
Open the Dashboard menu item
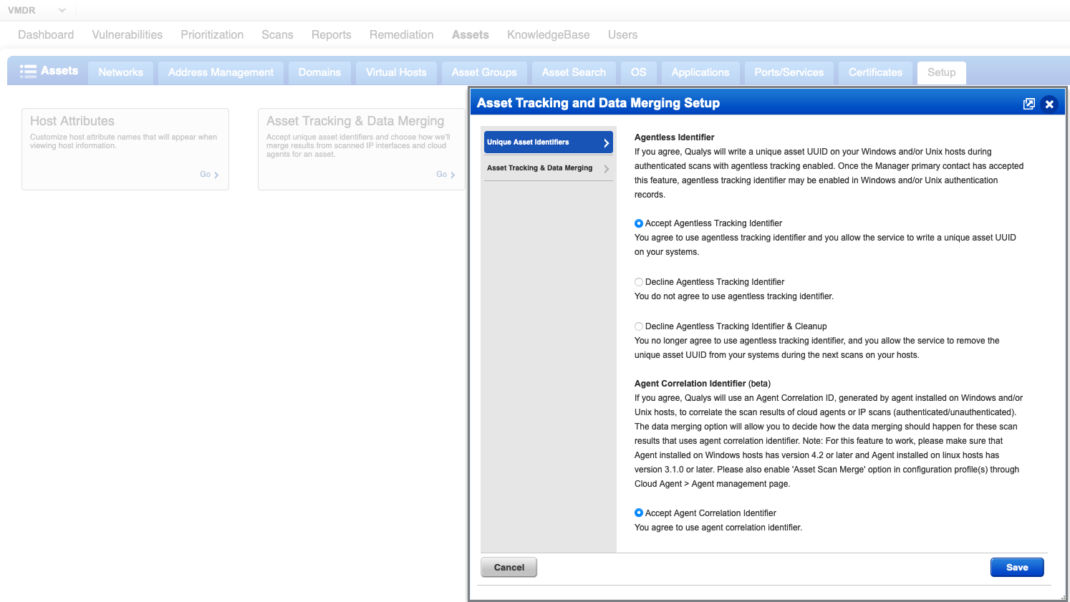click(47, 33)
